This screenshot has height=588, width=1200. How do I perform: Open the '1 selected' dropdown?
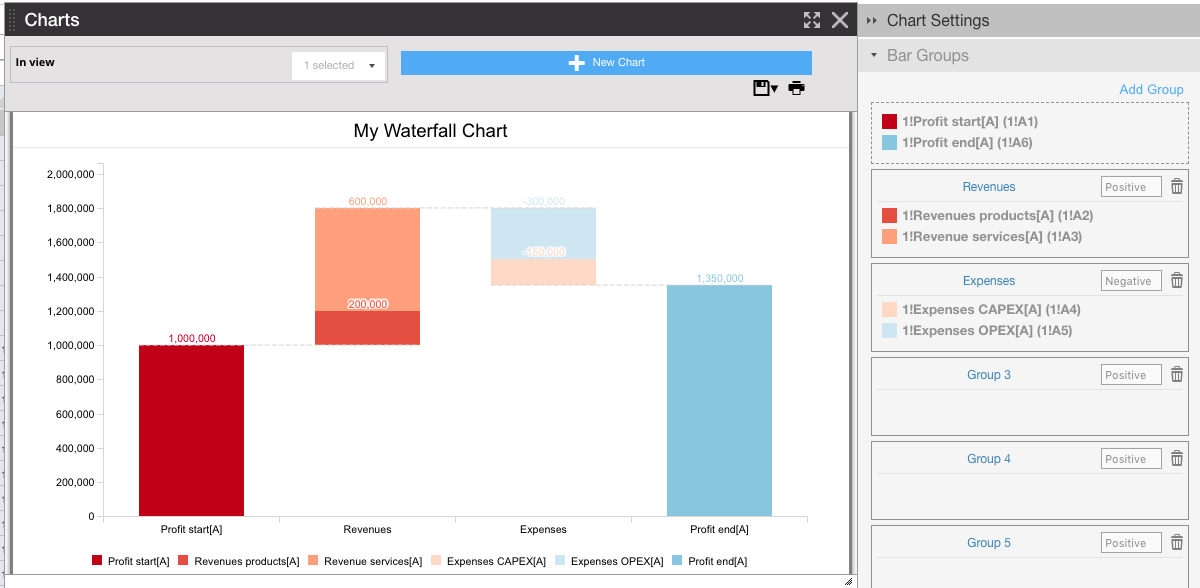point(339,66)
